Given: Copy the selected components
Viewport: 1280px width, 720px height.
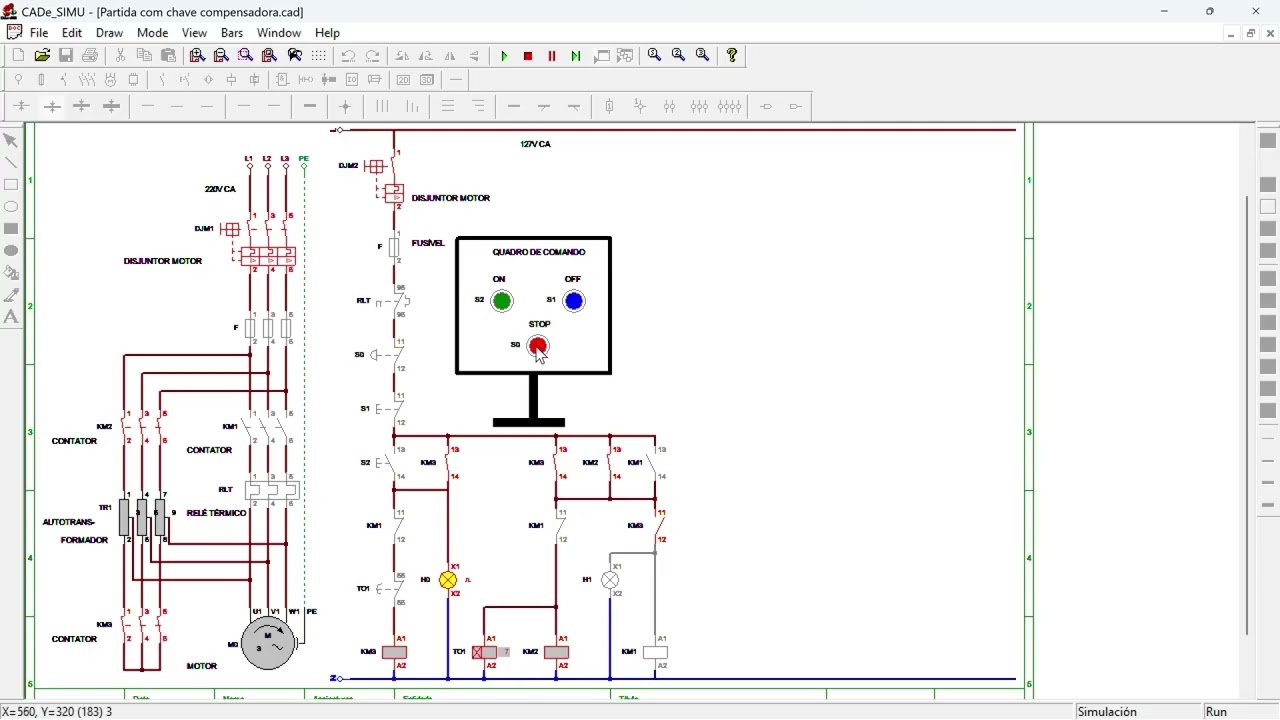Looking at the screenshot, I should tap(144, 56).
